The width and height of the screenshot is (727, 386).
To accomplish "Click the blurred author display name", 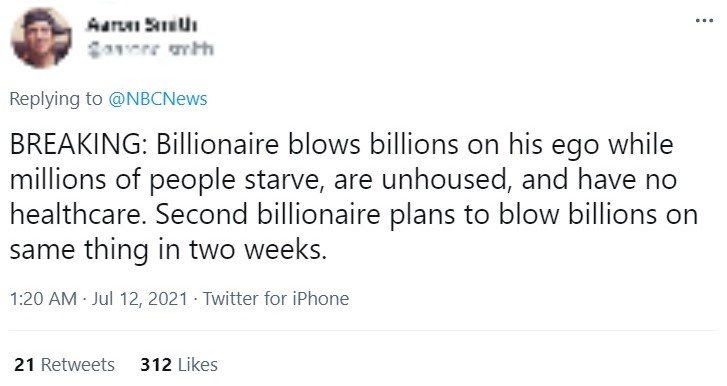I will [142, 24].
